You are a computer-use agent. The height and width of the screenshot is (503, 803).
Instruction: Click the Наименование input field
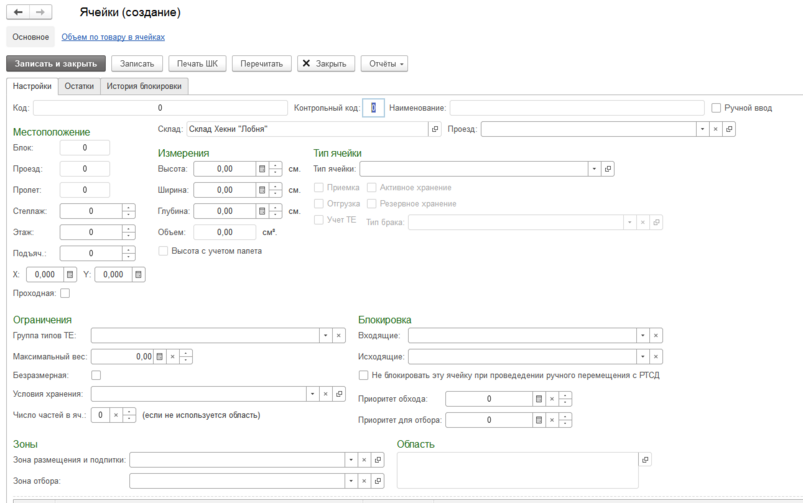575,108
